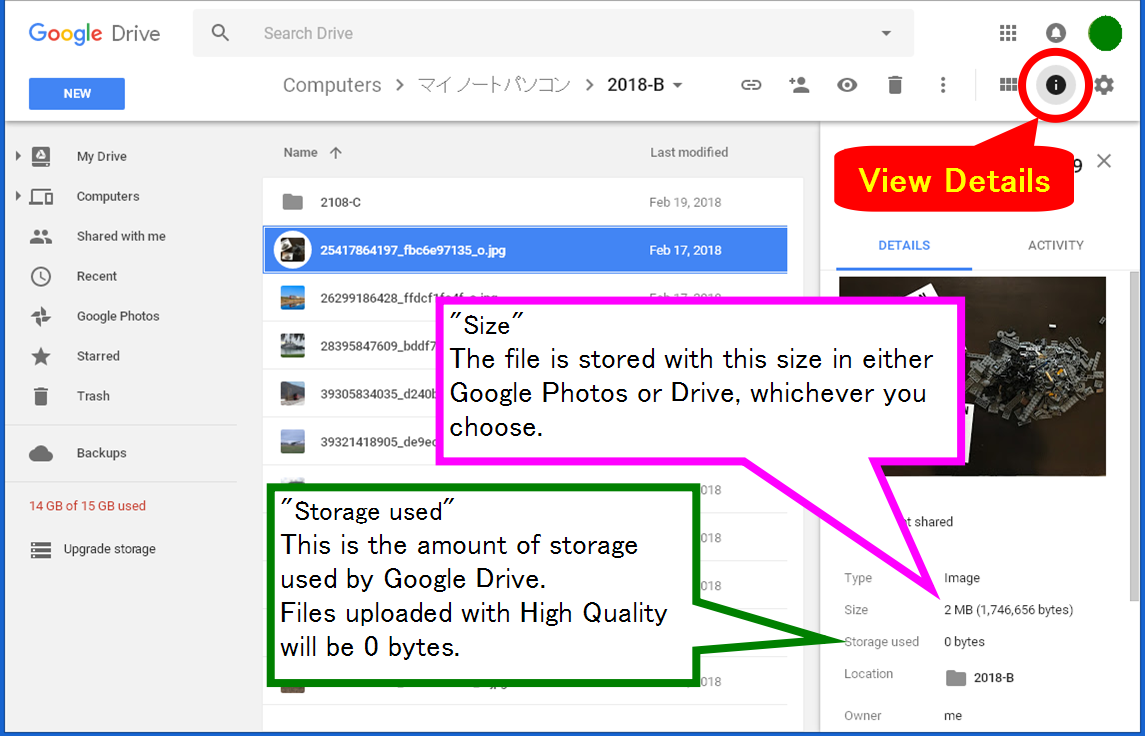Open the 2018-B folder dropdown
The width and height of the screenshot is (1145, 736).
click(x=645, y=85)
